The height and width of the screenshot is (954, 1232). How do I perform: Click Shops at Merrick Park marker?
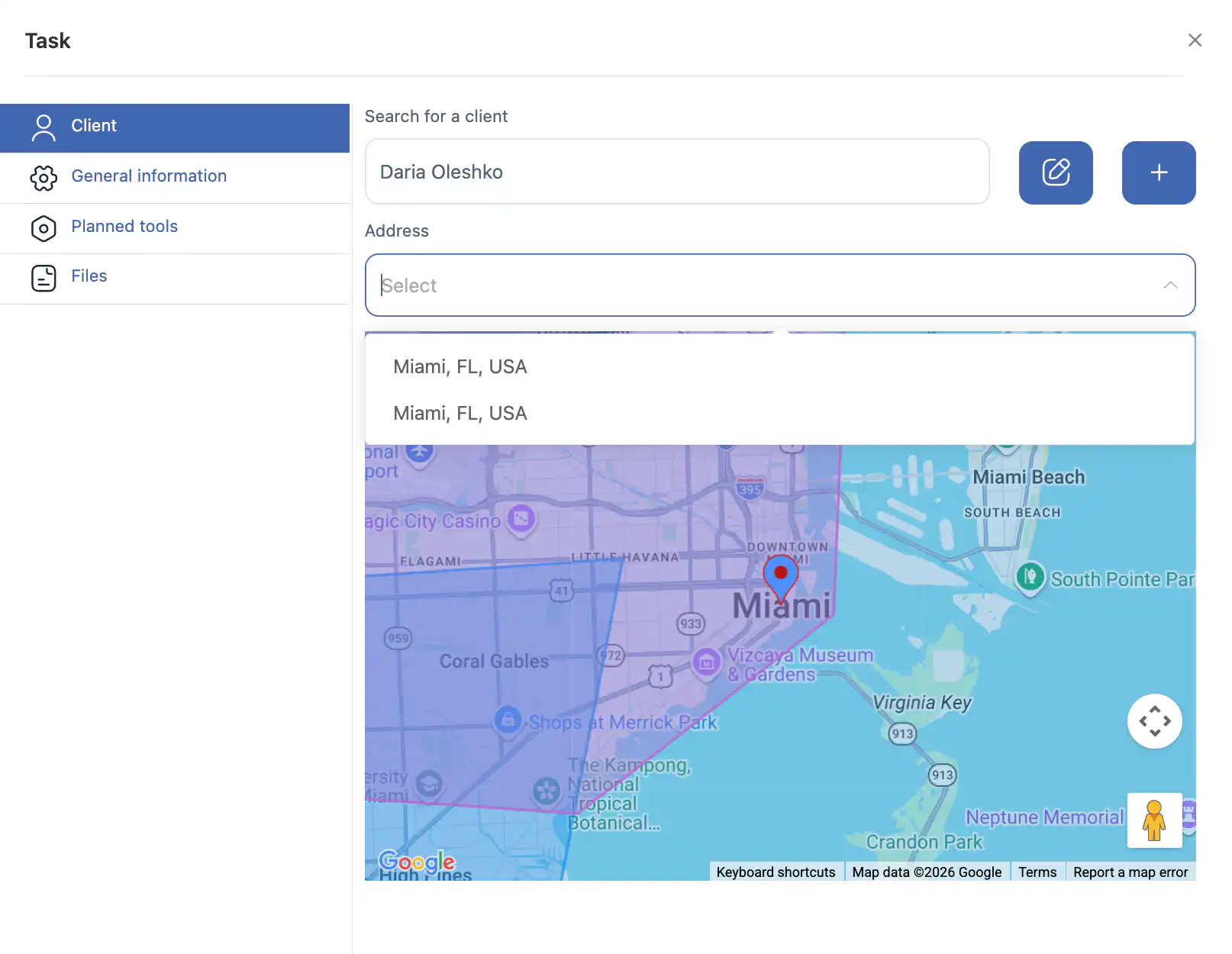click(x=508, y=719)
